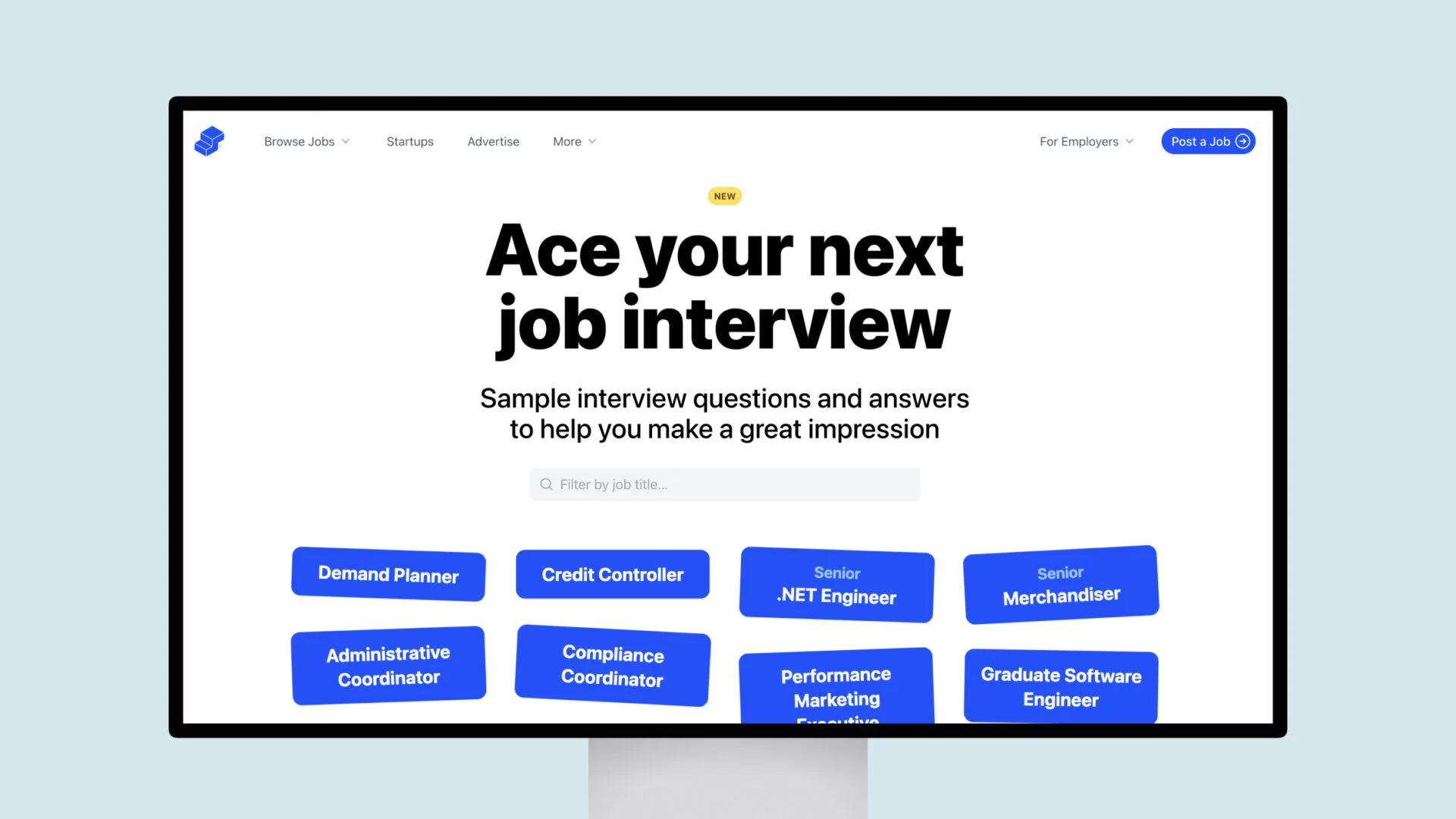The image size is (1456, 819).
Task: Expand the Browse Jobs dropdown arrow
Action: click(347, 141)
